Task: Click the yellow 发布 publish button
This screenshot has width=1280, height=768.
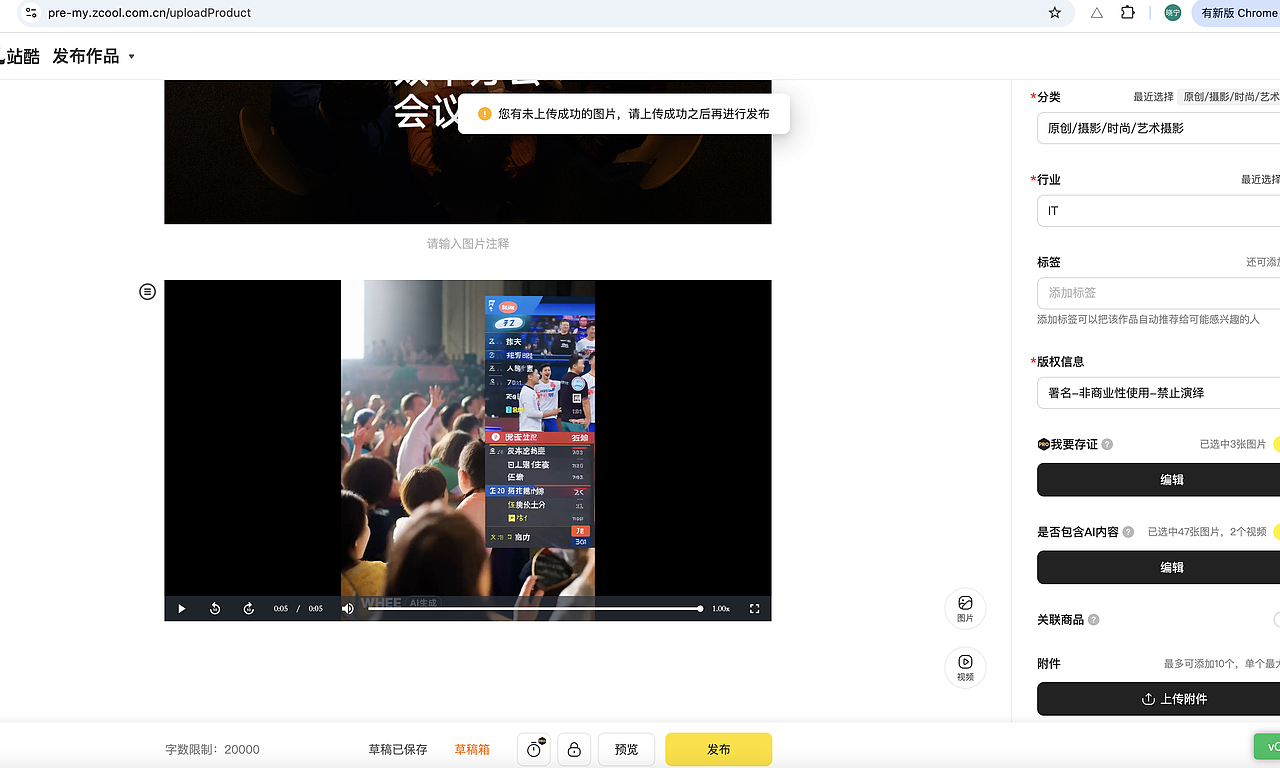Action: pos(718,749)
